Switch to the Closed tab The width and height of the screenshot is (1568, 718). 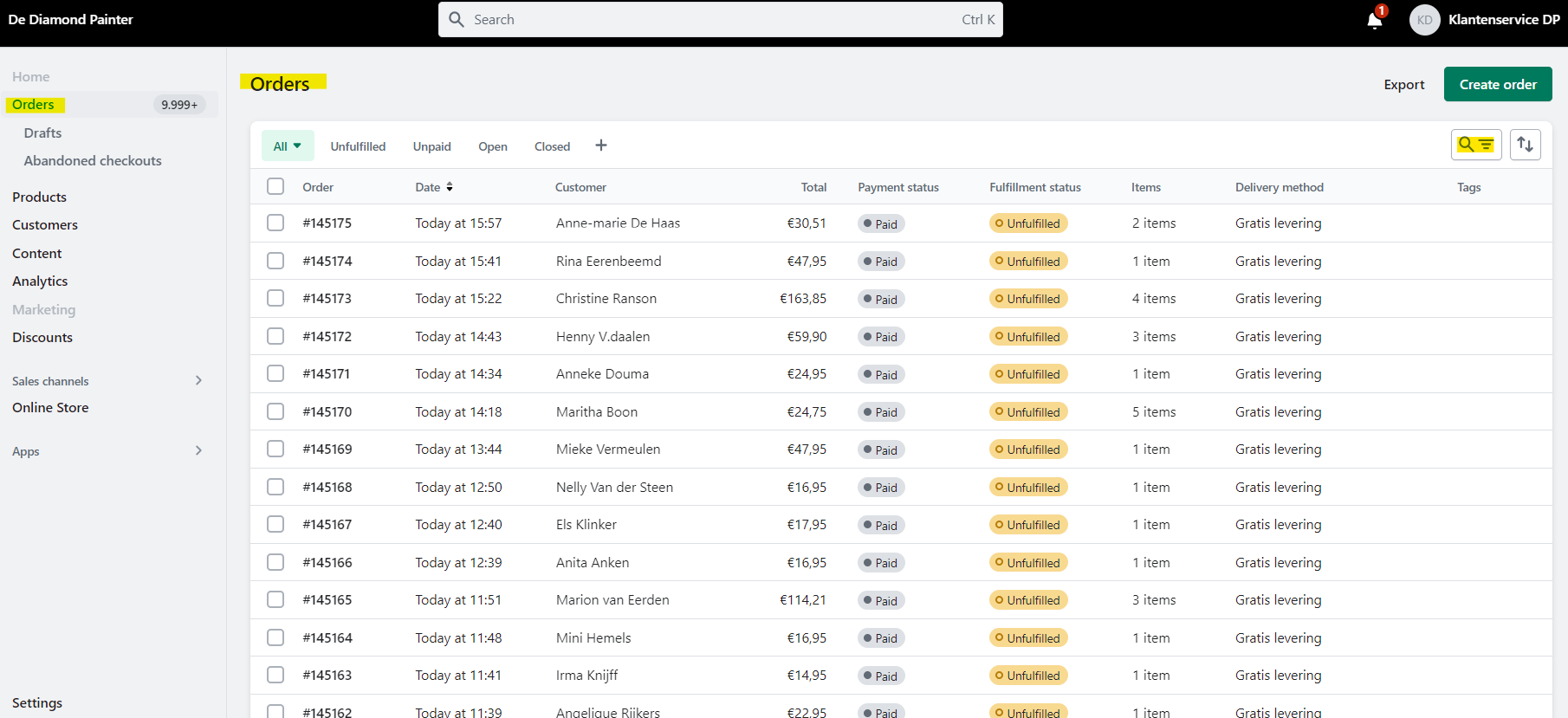coord(552,146)
